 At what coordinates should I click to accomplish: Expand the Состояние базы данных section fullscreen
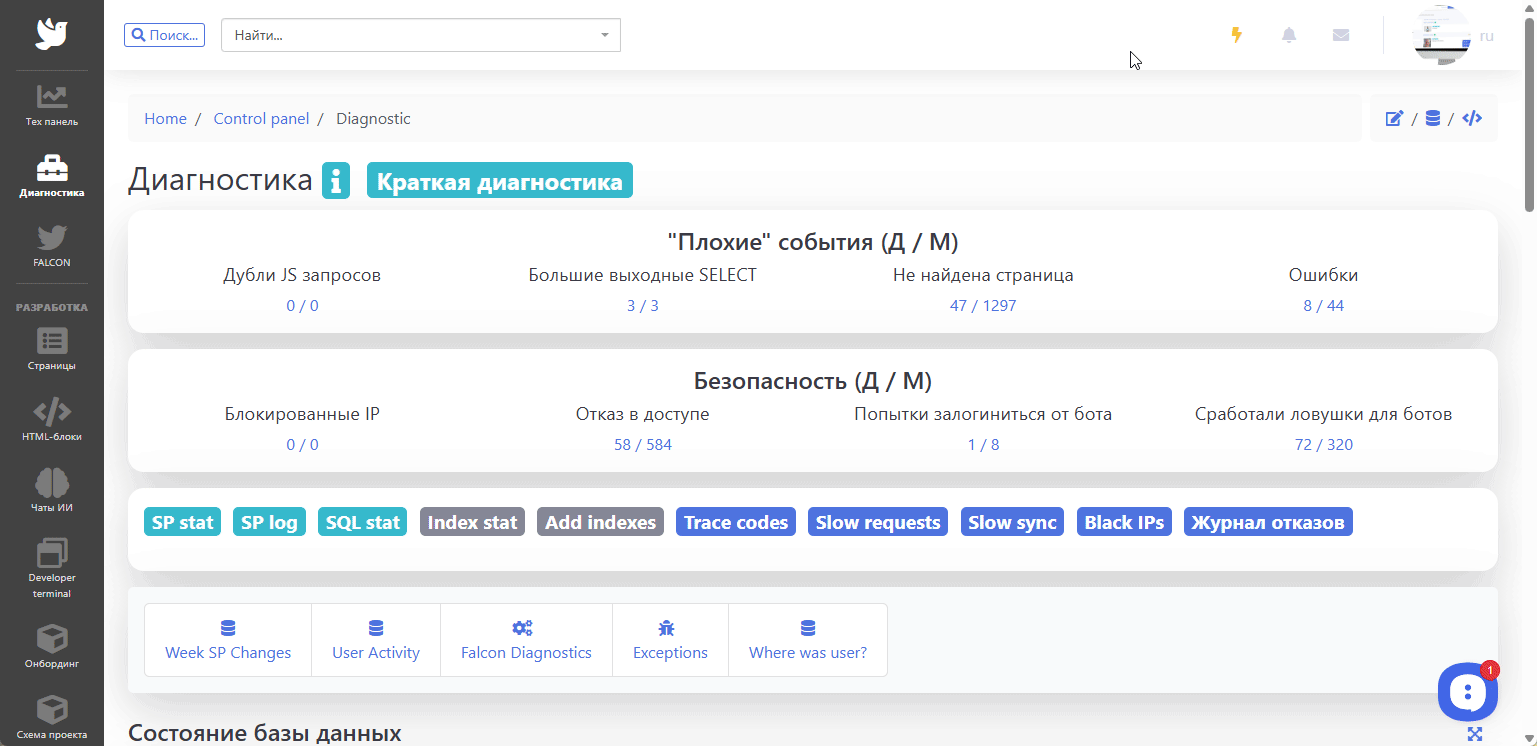point(1475,734)
